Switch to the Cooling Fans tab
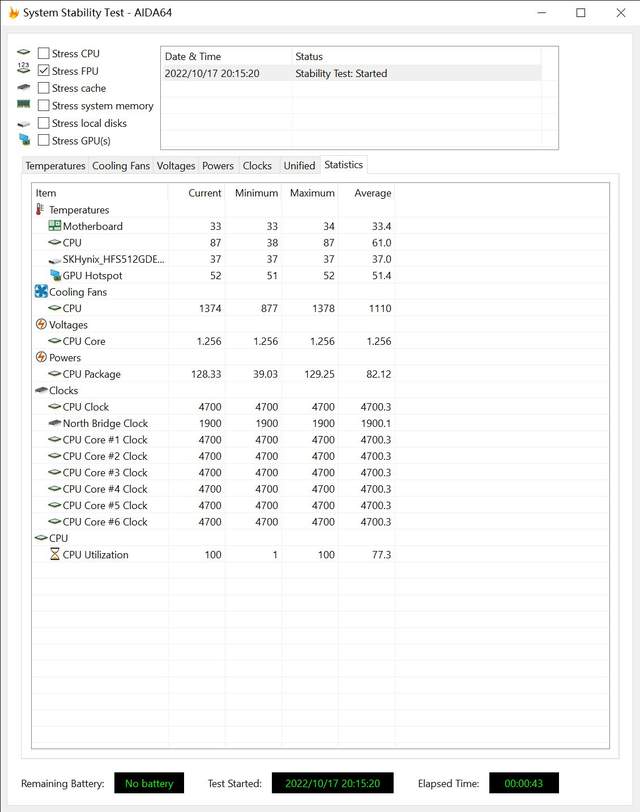 tap(121, 166)
